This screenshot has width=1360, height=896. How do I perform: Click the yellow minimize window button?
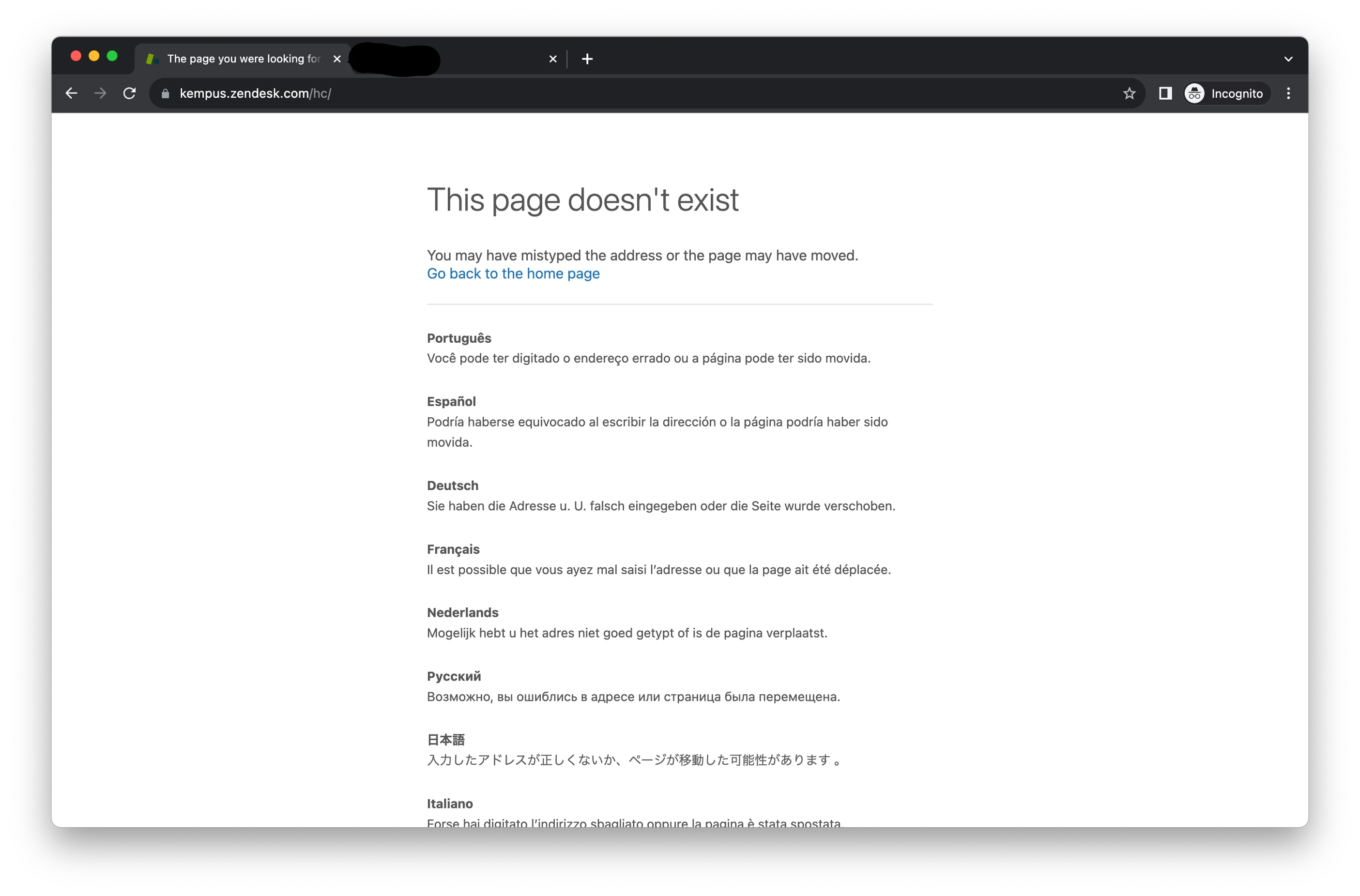click(x=94, y=56)
